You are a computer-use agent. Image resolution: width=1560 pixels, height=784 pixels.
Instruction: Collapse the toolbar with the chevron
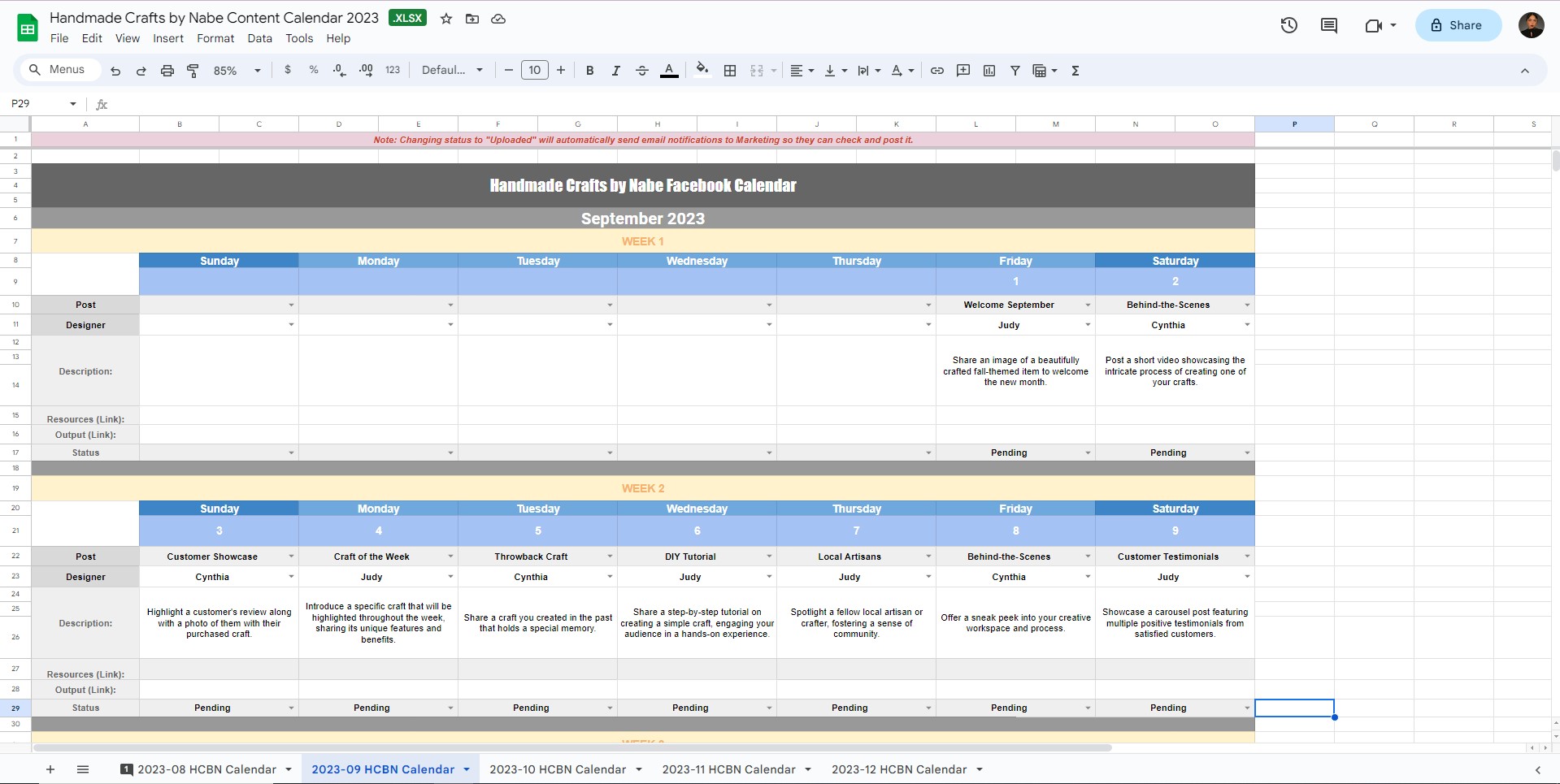pyautogui.click(x=1525, y=71)
